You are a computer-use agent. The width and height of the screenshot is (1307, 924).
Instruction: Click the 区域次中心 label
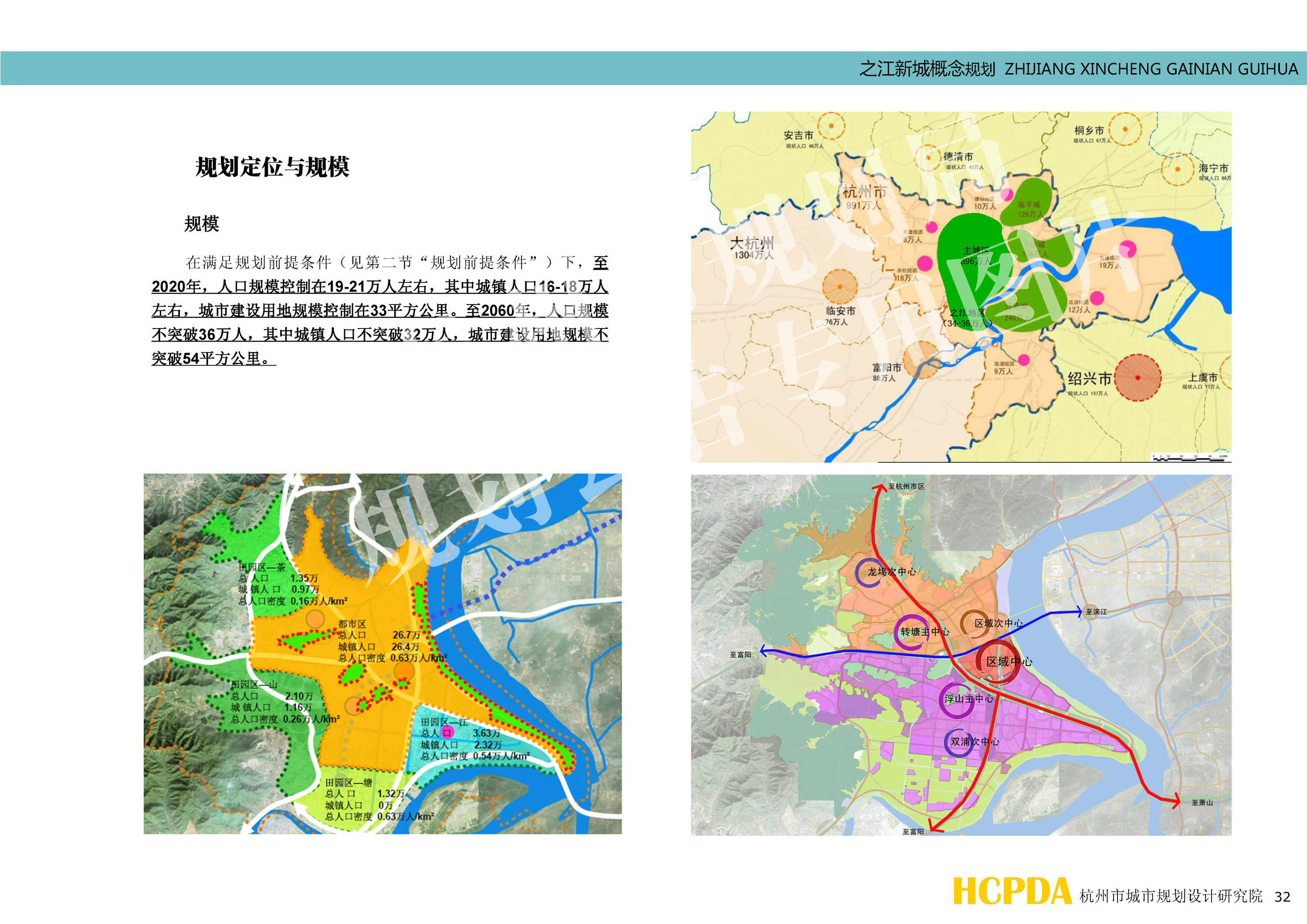tap(999, 623)
